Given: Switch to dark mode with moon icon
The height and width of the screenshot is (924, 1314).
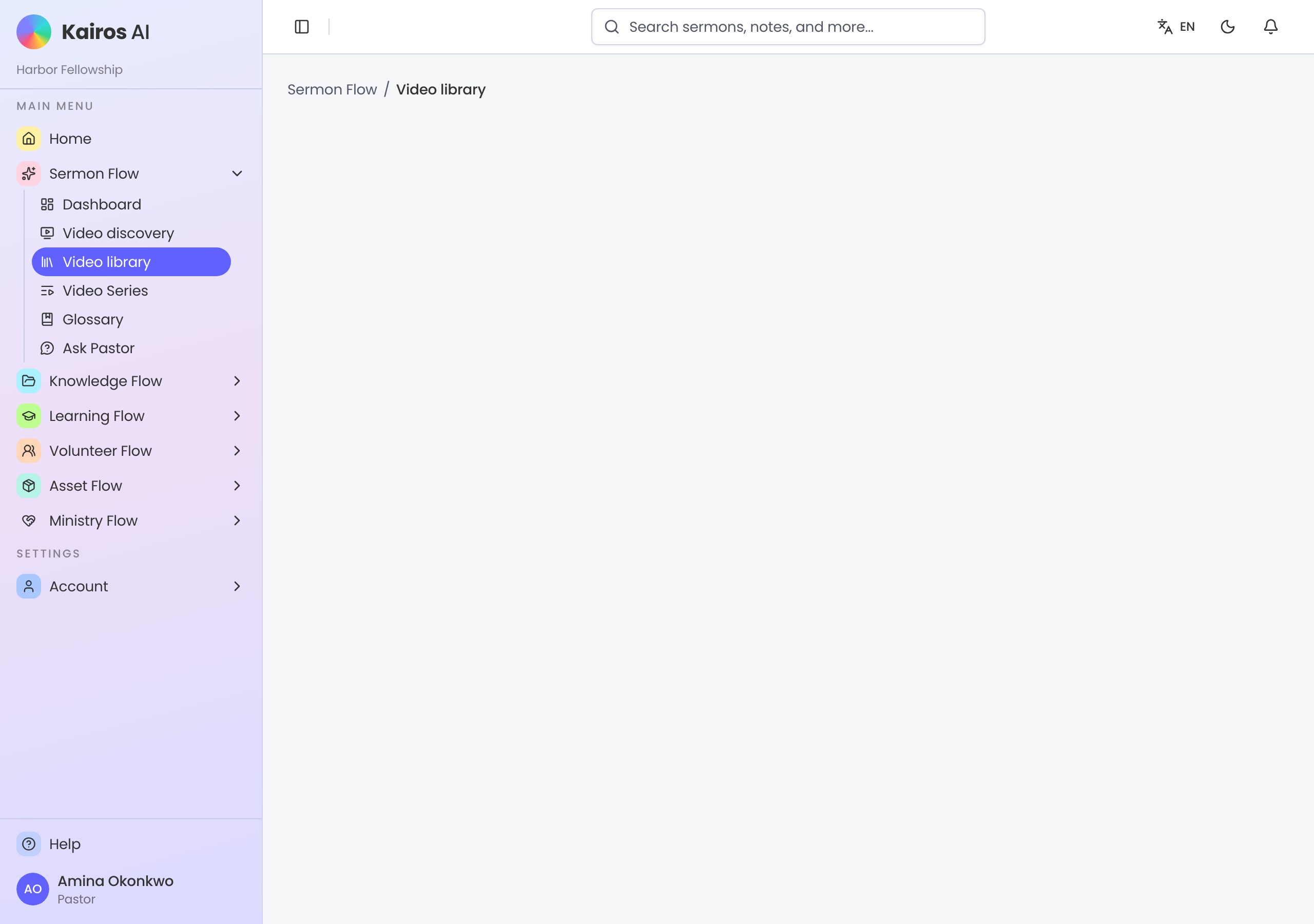Looking at the screenshot, I should 1228,27.
